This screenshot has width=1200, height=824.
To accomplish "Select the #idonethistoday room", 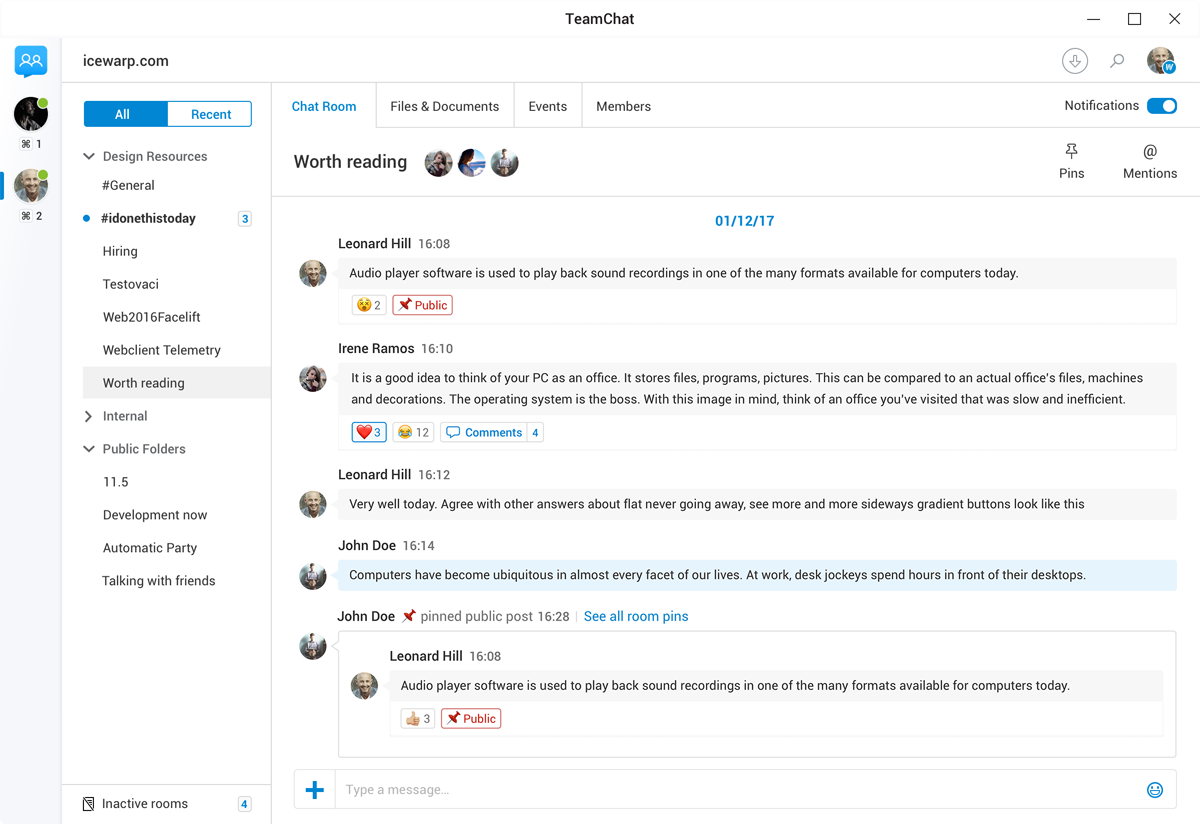I will [148, 218].
